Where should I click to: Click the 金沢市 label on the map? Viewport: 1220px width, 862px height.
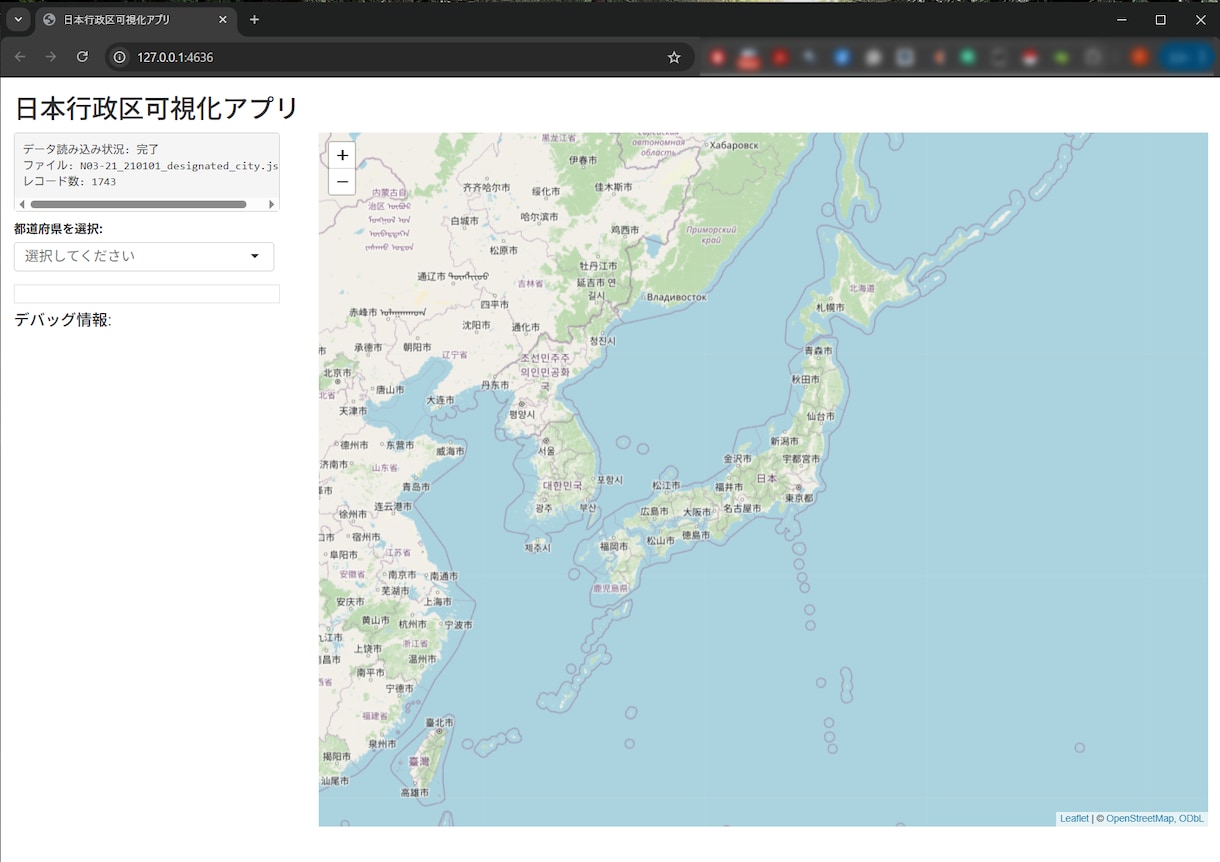(x=737, y=459)
